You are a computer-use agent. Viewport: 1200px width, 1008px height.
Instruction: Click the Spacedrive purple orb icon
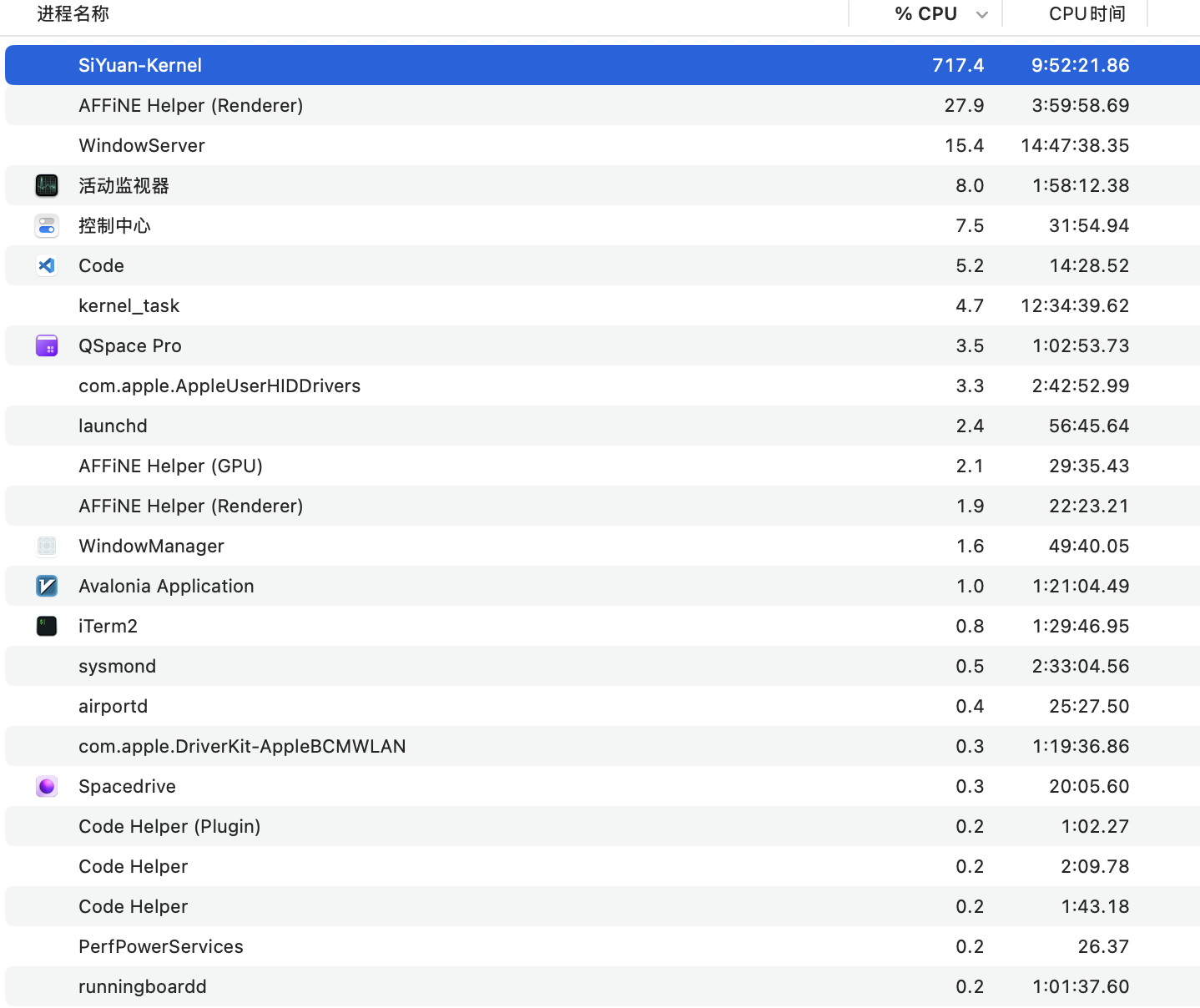(x=47, y=786)
